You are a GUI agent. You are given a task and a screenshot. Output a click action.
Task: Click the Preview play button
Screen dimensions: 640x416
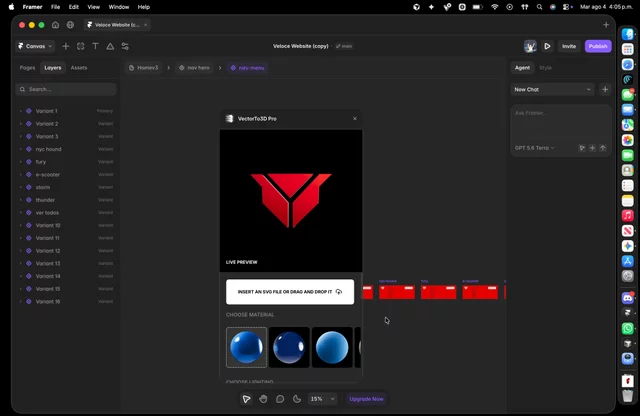(547, 46)
